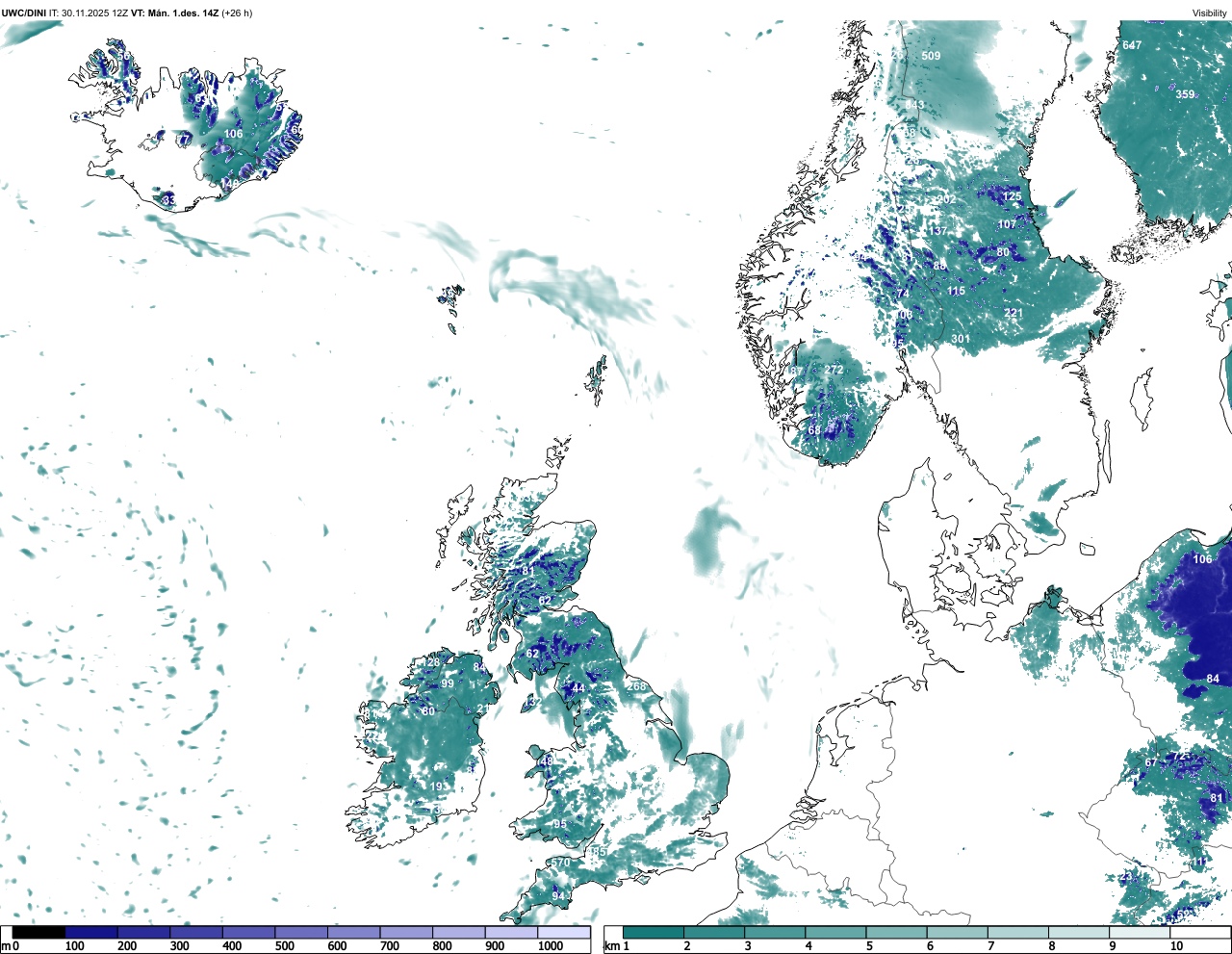Image resolution: width=1232 pixels, height=954 pixels.
Task: Click the '94' value in Cornwall
Action: [x=558, y=896]
